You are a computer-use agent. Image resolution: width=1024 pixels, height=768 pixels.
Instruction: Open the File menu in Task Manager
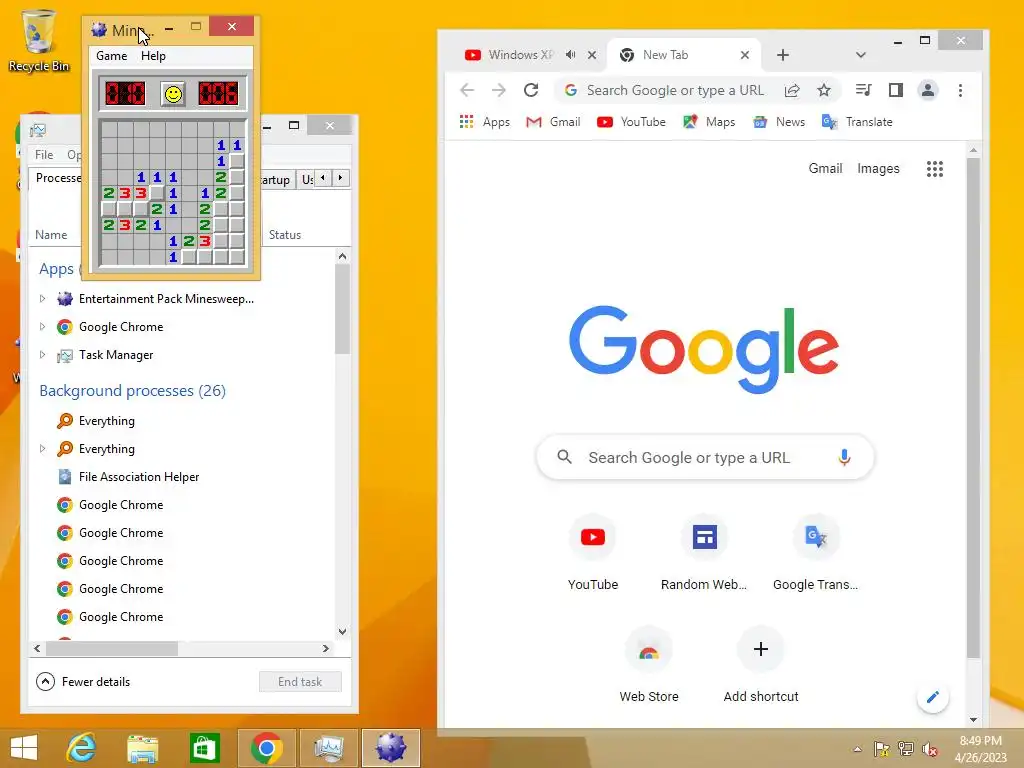click(44, 155)
